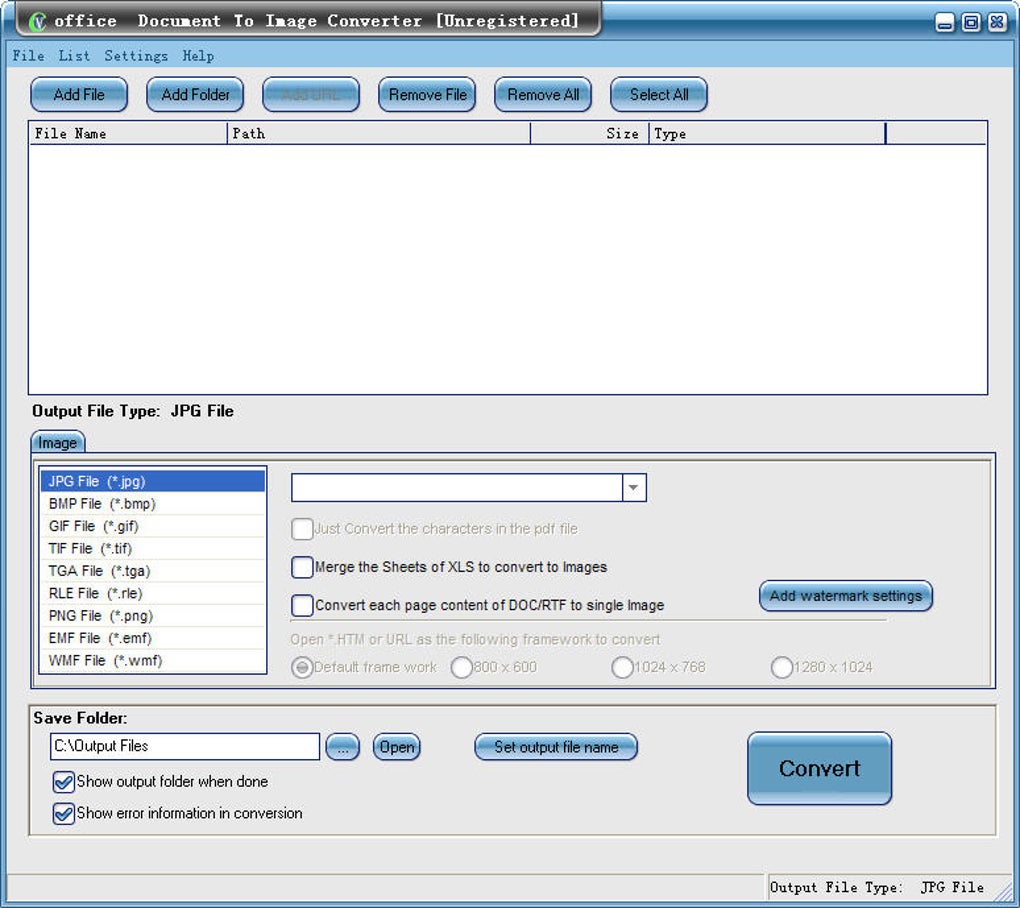The image size is (1020, 908).
Task: Uncheck Show error information in conversion
Action: click(64, 813)
